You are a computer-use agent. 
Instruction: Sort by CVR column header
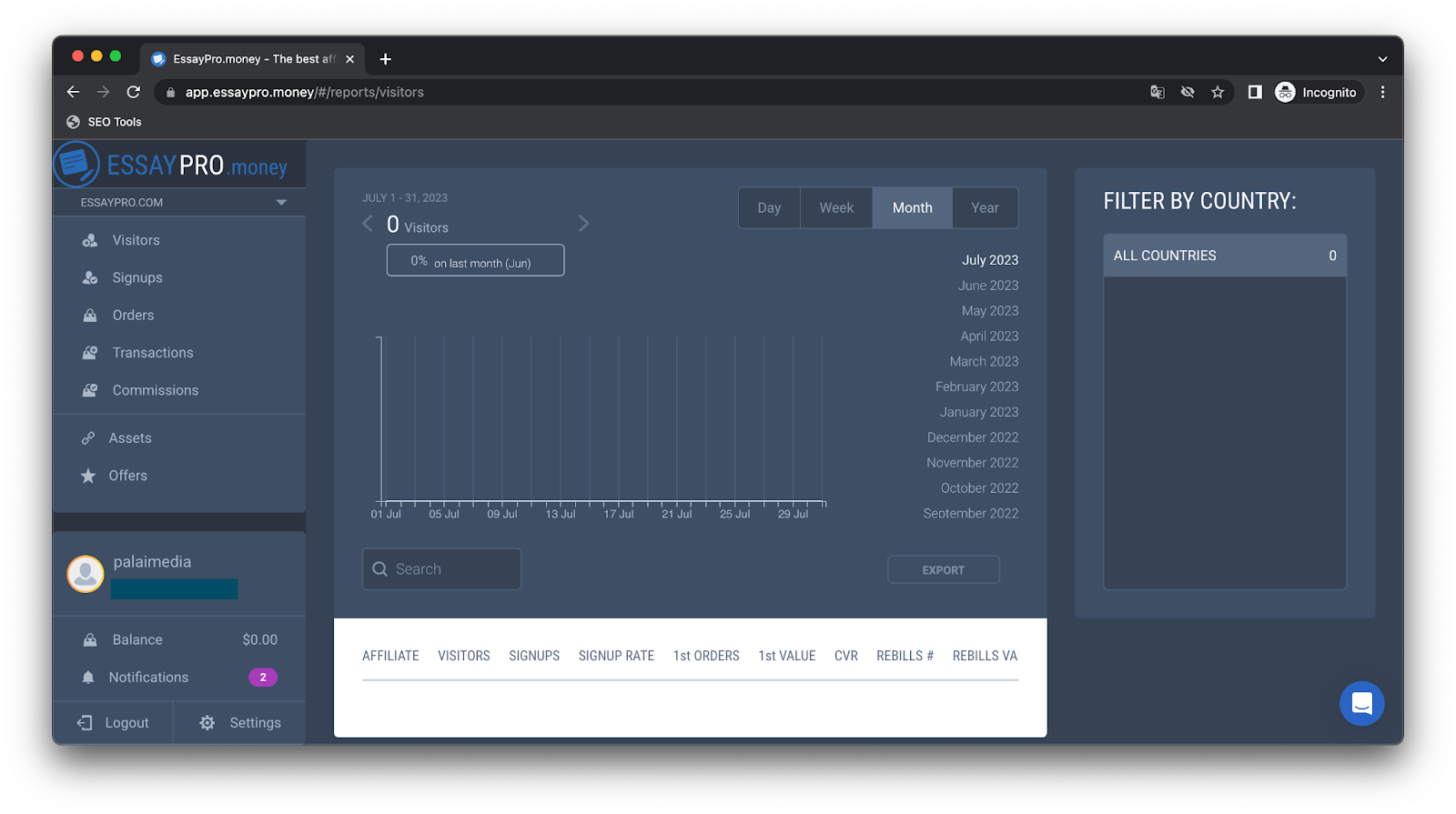click(x=846, y=656)
